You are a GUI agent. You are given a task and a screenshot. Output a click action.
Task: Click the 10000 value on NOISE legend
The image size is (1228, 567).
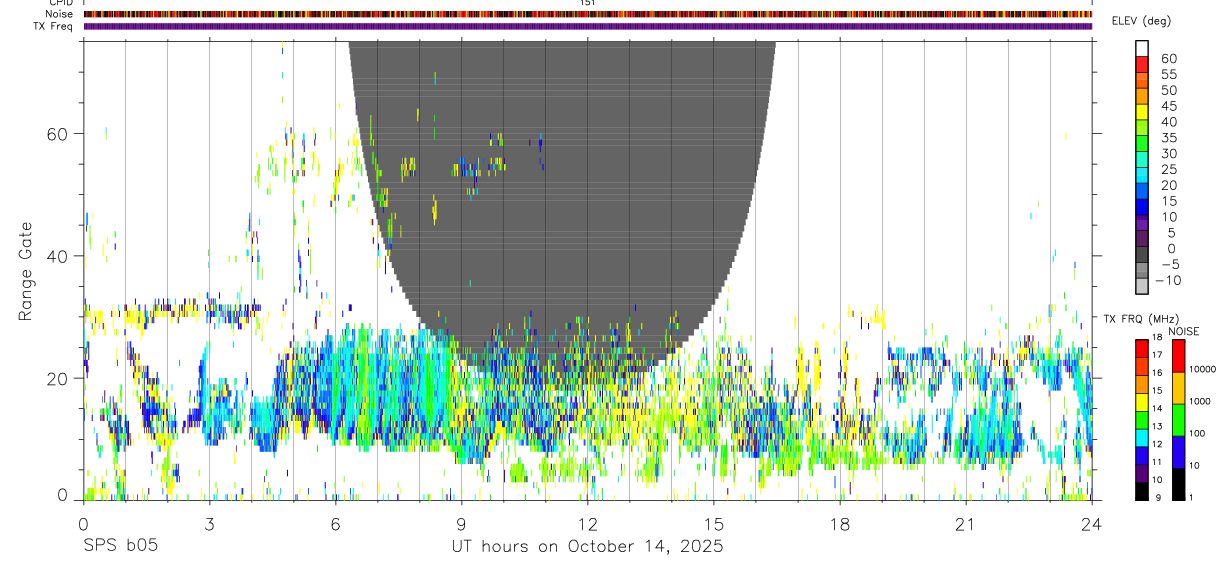click(1202, 369)
